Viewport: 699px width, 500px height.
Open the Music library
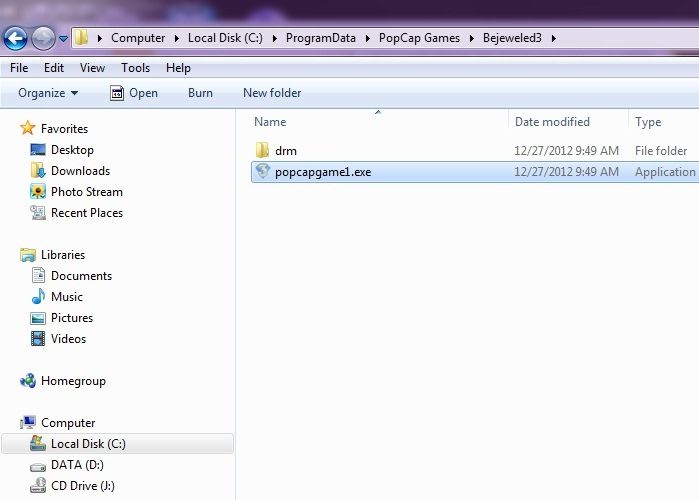click(x=67, y=297)
